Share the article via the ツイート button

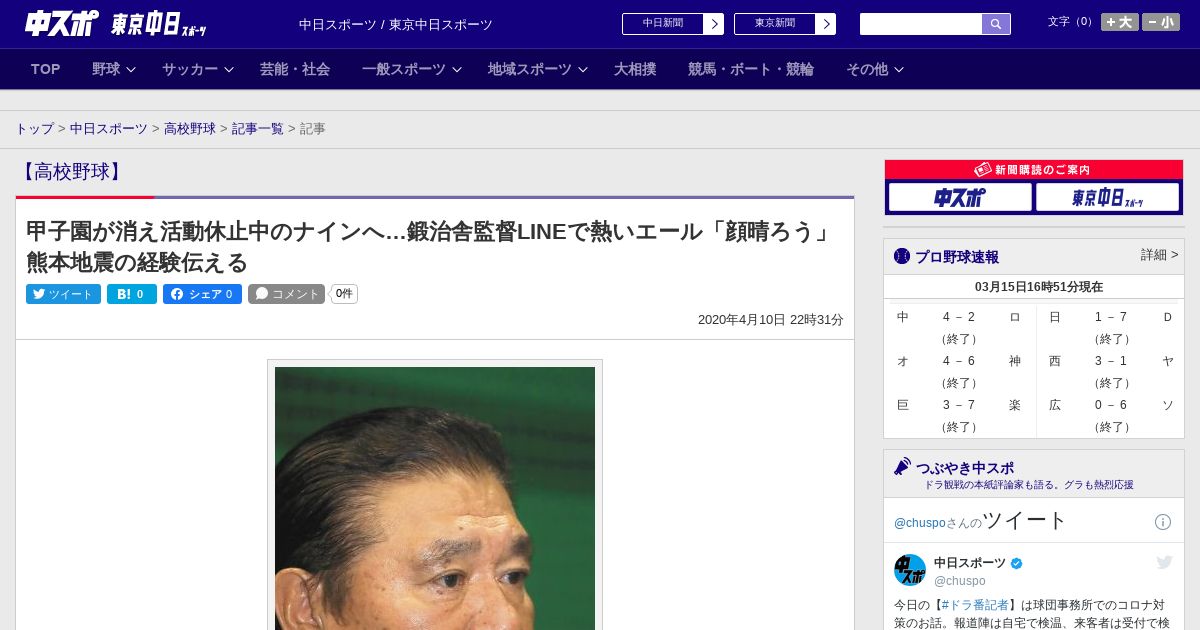click(63, 294)
